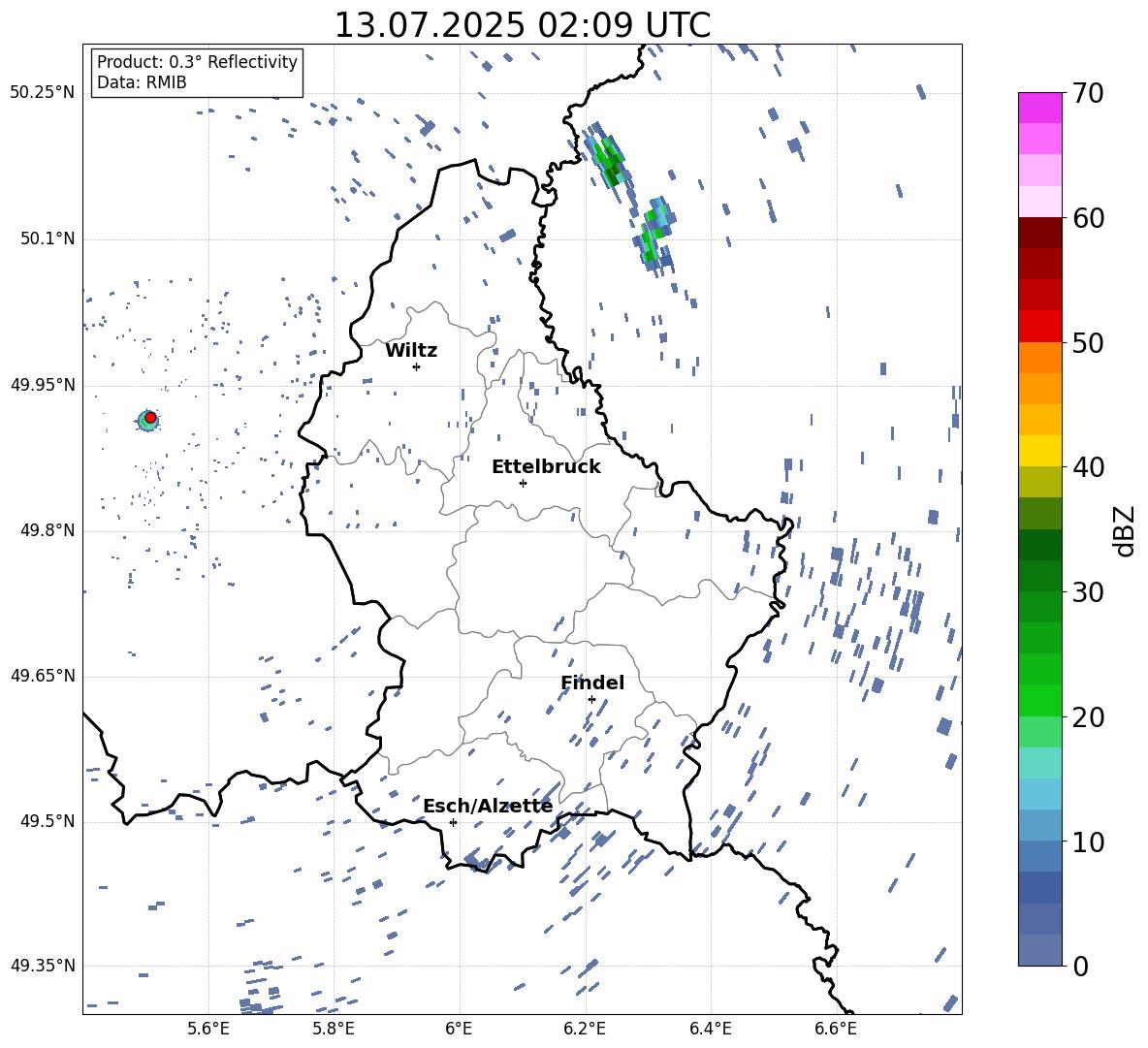Click the 60 colorbar tick label

pos(1088,218)
